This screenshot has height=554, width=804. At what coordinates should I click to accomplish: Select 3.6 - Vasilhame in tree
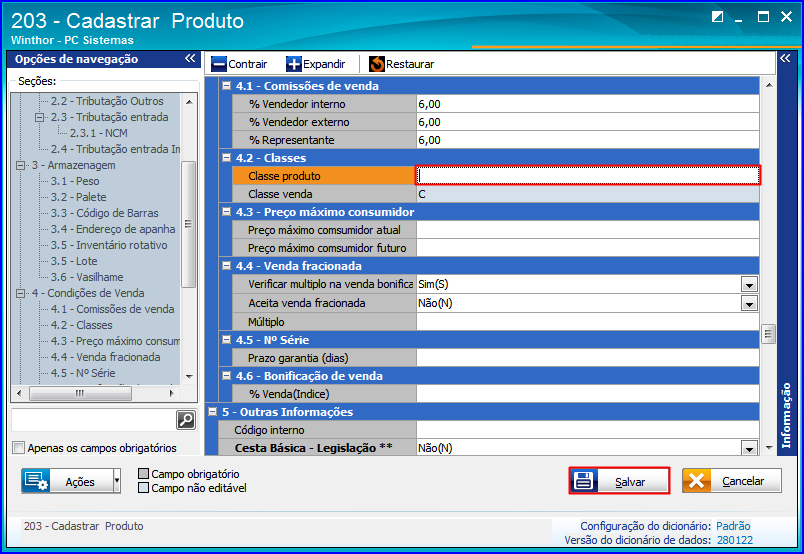tap(87, 276)
